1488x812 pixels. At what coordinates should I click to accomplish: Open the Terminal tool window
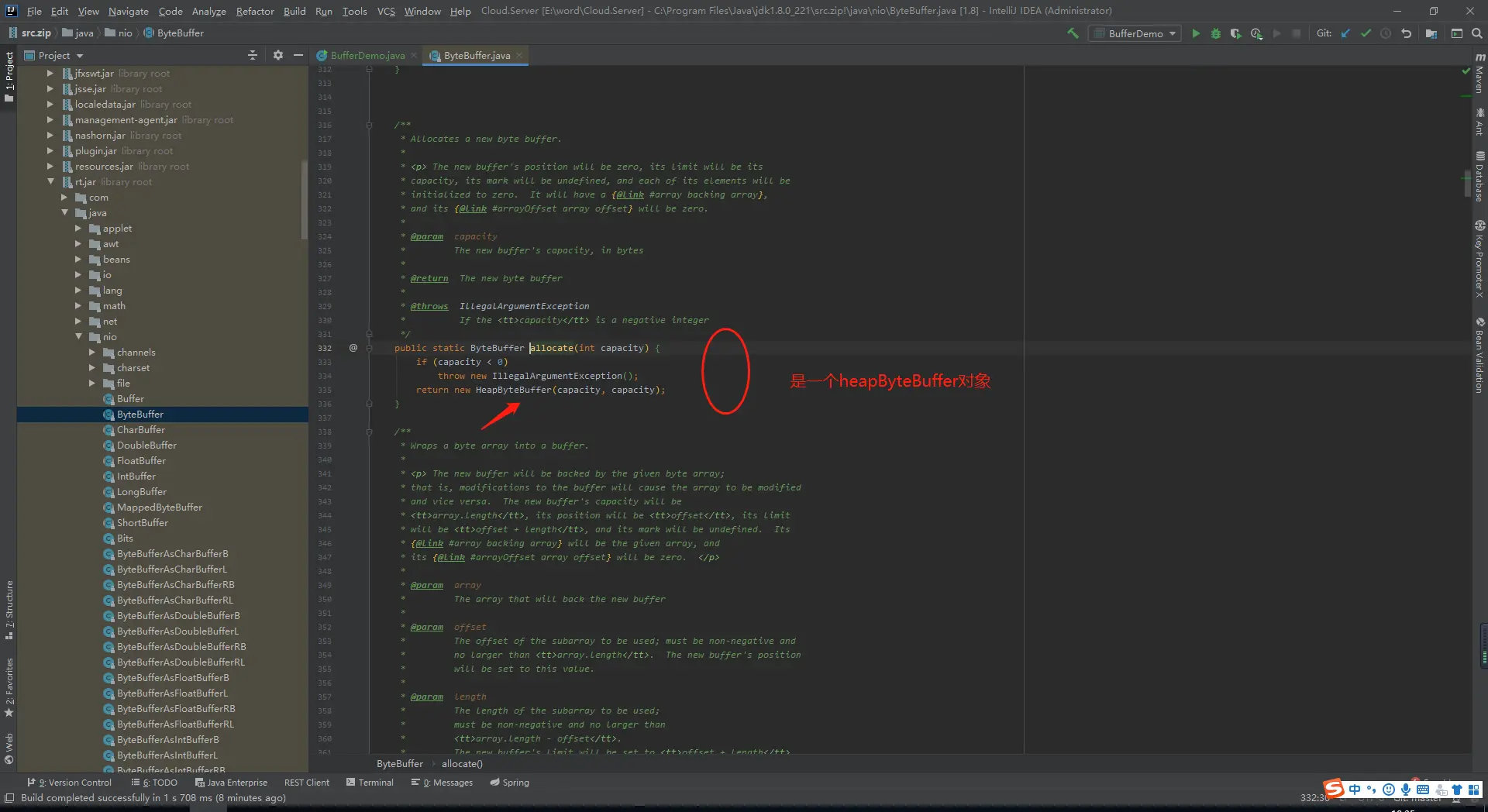tap(370, 783)
